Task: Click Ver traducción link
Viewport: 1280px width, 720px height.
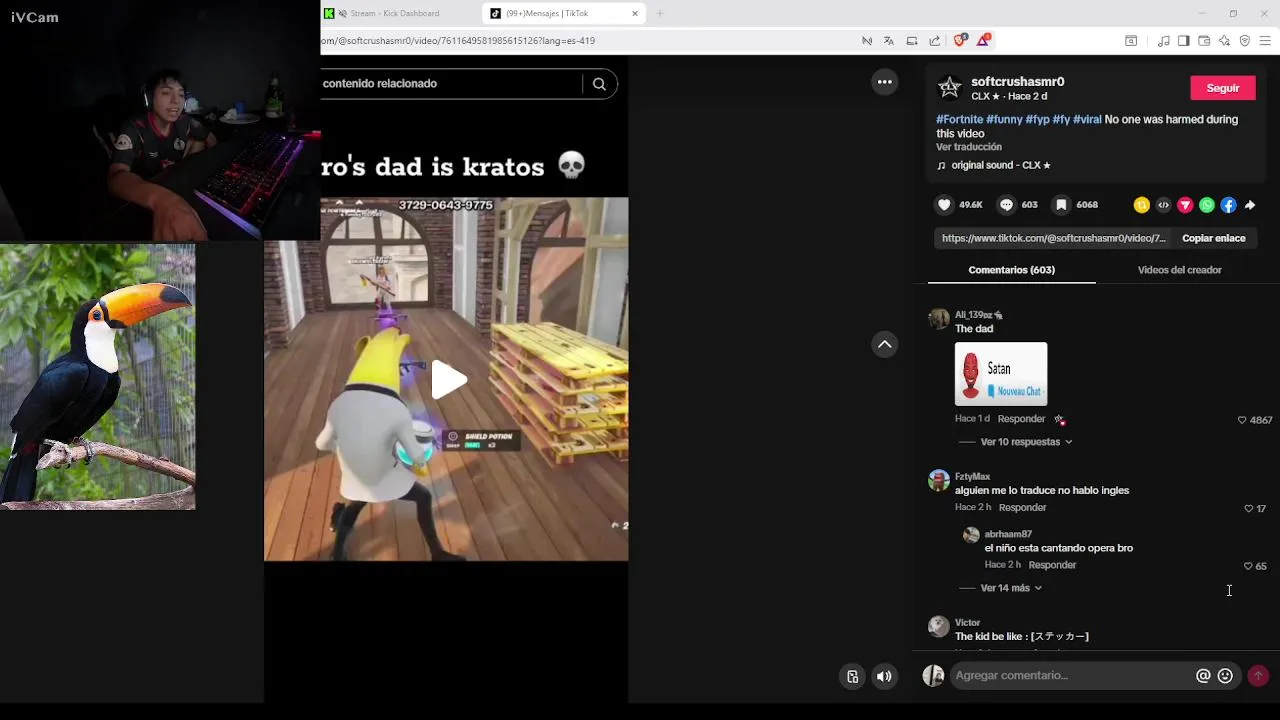Action: point(969,147)
